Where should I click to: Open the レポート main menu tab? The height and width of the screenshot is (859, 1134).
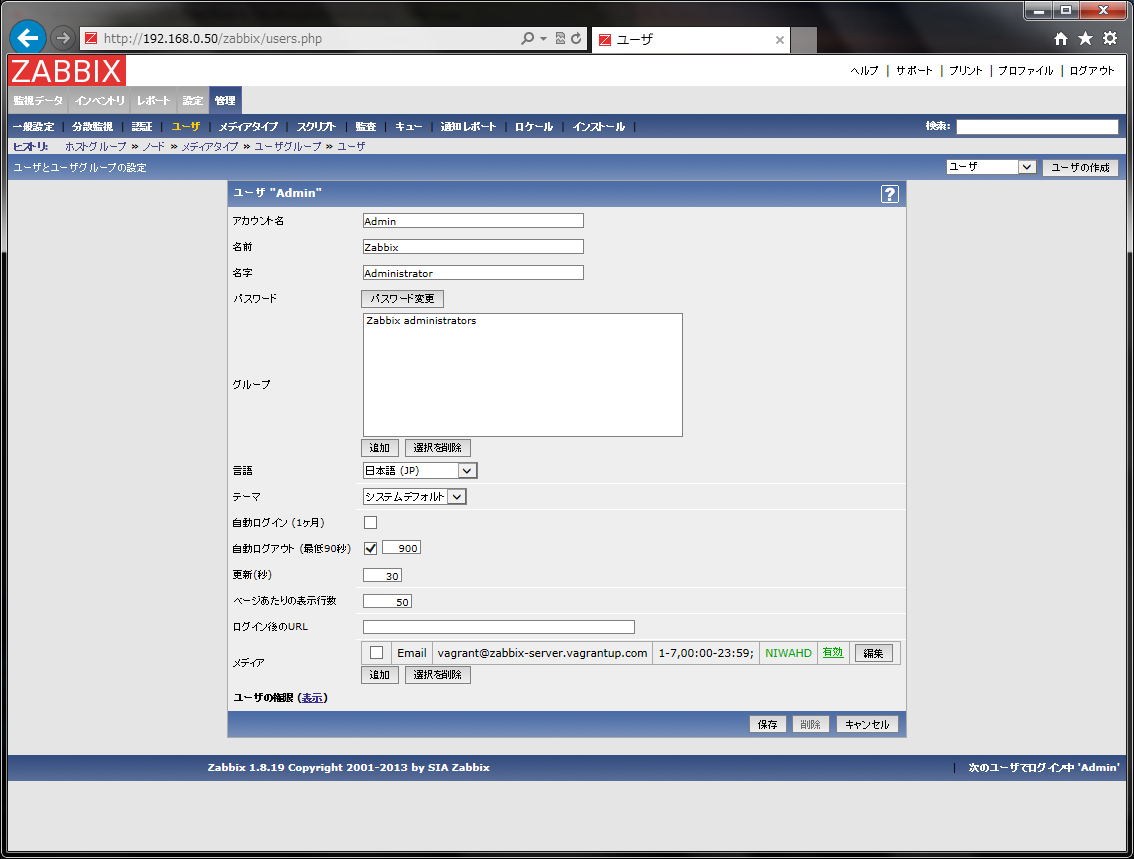pyautogui.click(x=153, y=101)
